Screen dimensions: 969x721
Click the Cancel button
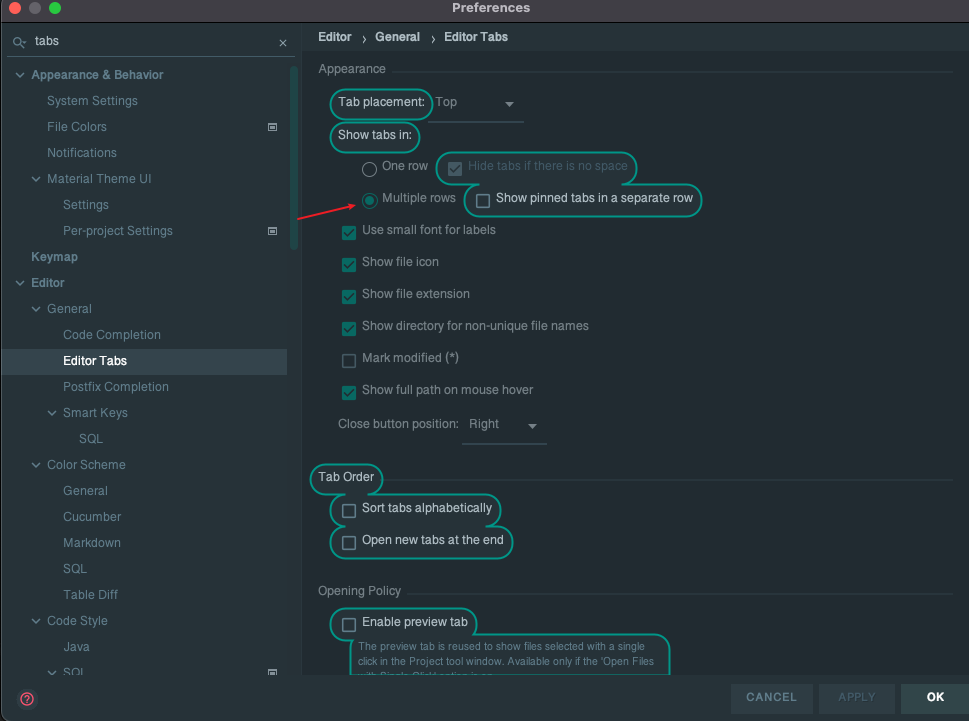point(771,697)
